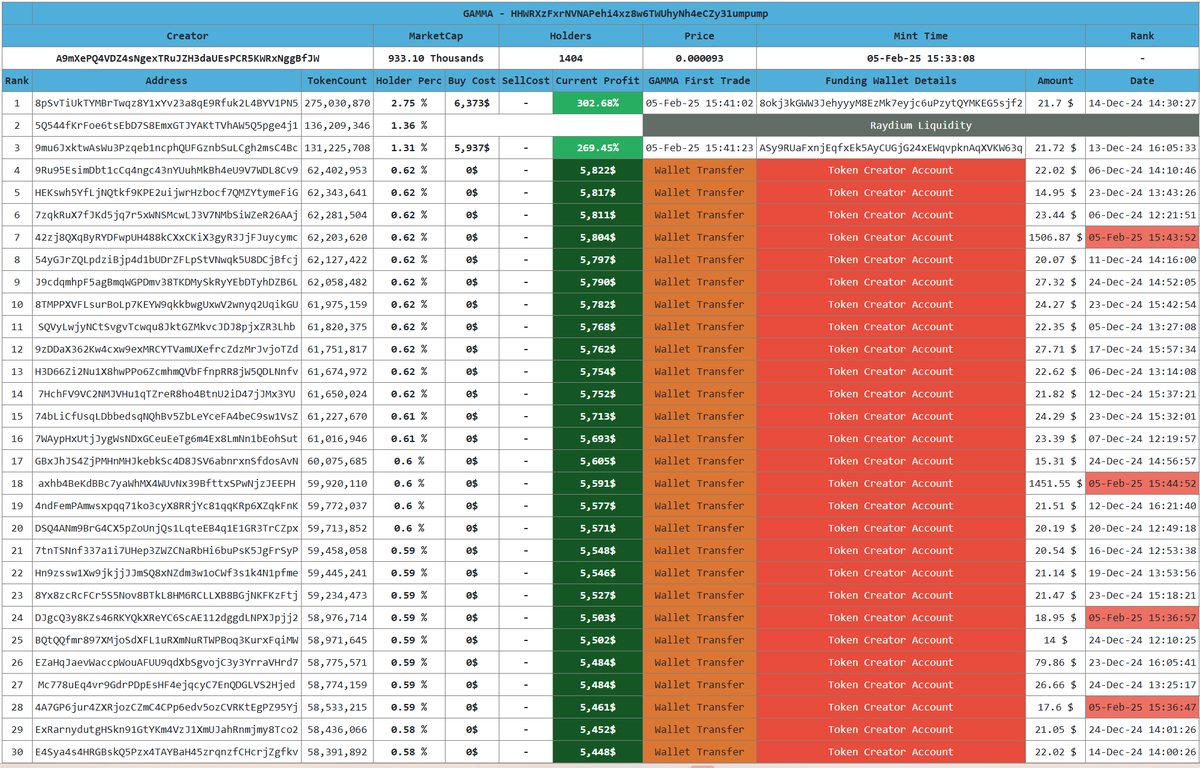
Task: Click the 'Current Profit' column header
Action: (x=598, y=81)
